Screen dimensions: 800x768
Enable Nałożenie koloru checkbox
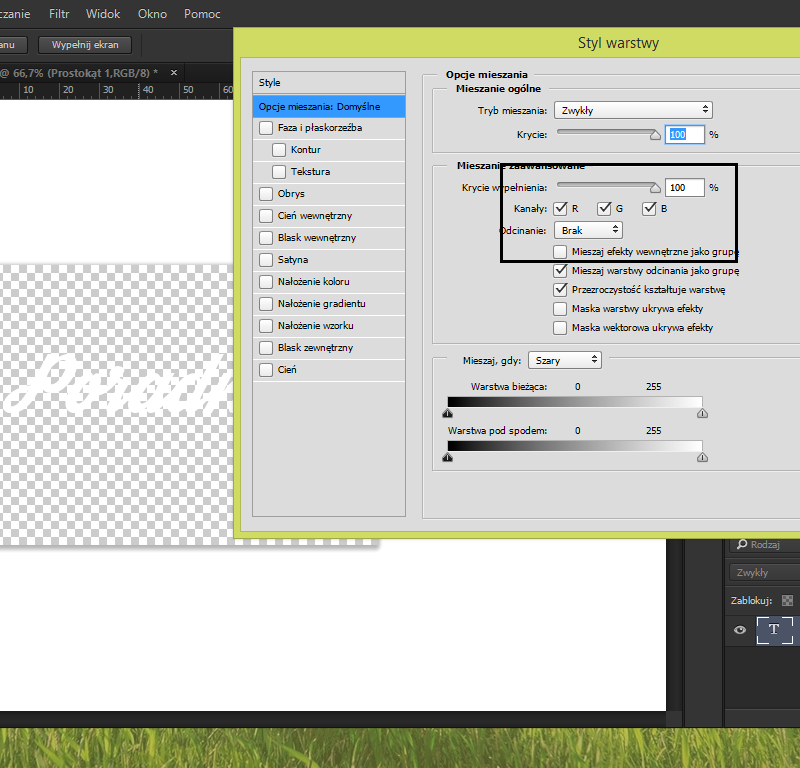[266, 281]
